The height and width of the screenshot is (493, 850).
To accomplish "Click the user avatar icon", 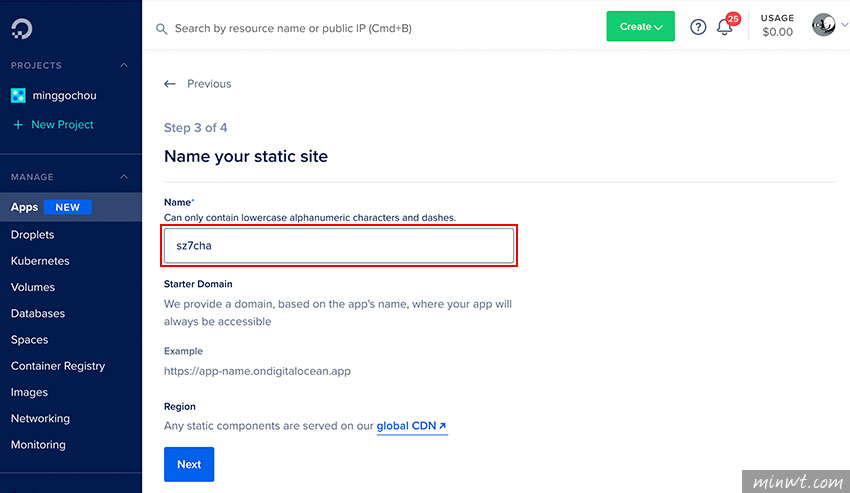I will coord(823,25).
